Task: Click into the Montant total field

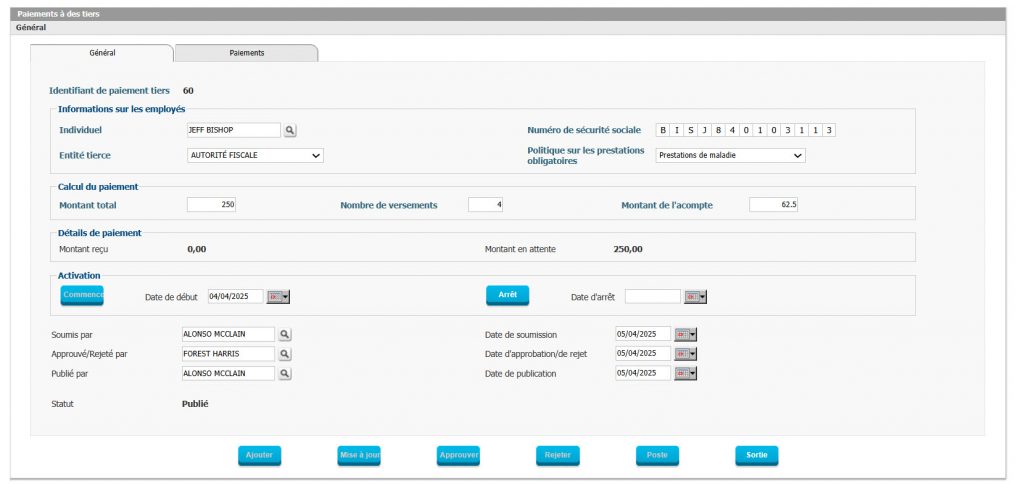Action: pyautogui.click(x=212, y=205)
